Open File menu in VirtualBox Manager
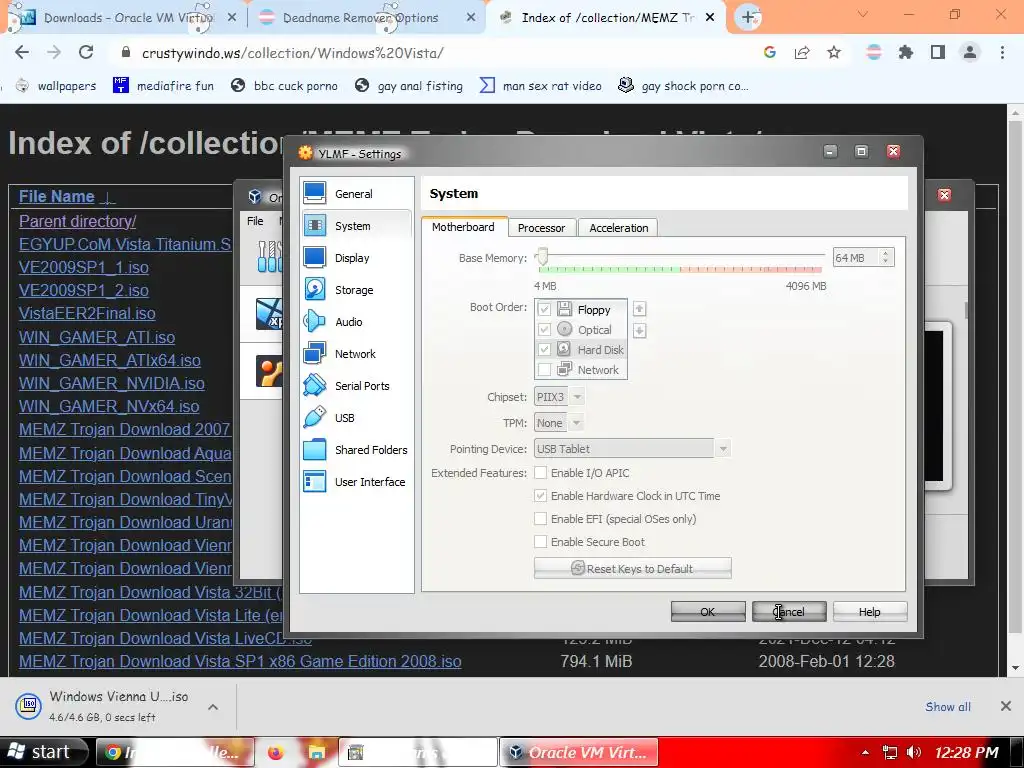 click(x=255, y=221)
